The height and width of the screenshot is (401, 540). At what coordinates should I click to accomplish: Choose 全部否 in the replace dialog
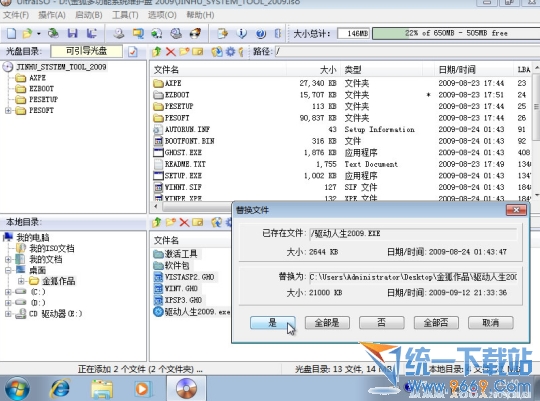tap(436, 323)
